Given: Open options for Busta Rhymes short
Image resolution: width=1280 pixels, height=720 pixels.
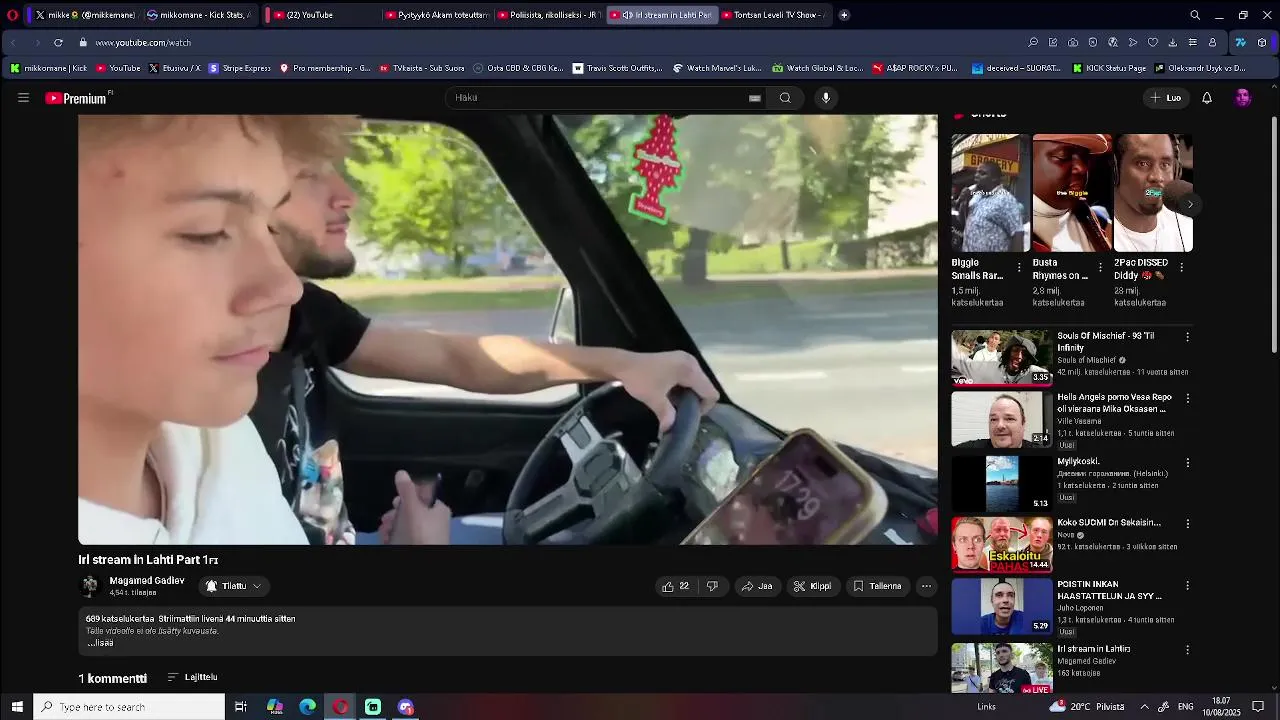Looking at the screenshot, I should coord(1100,268).
